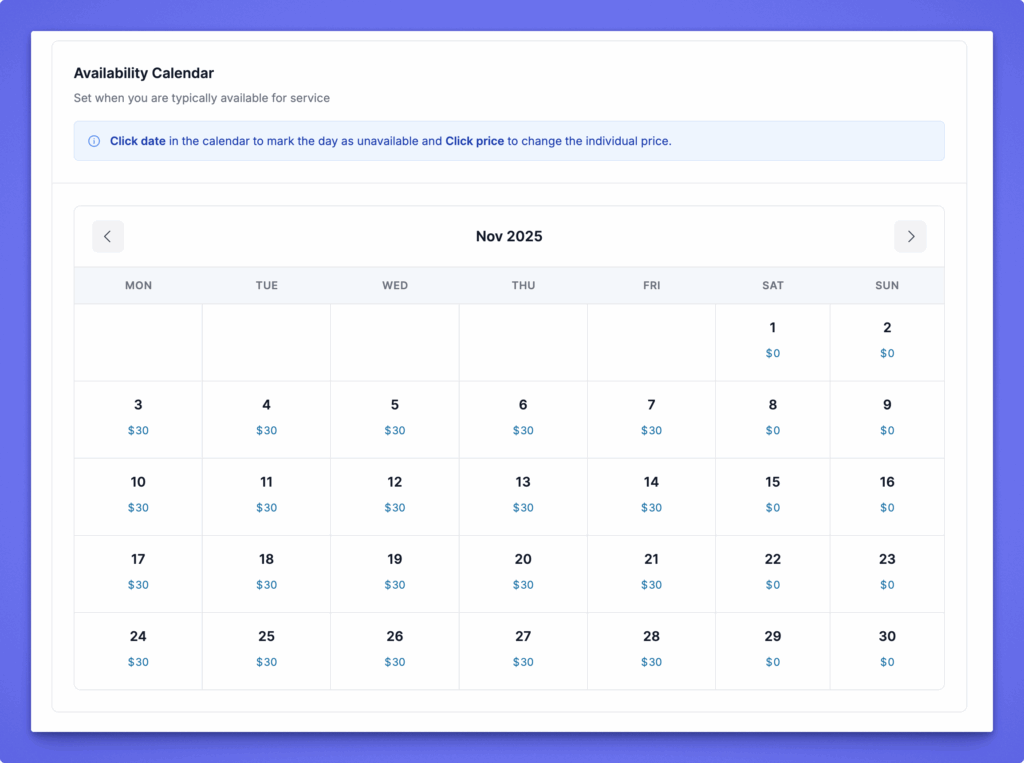The height and width of the screenshot is (763, 1024).
Task: Click the $0 price under date 30
Action: [887, 662]
